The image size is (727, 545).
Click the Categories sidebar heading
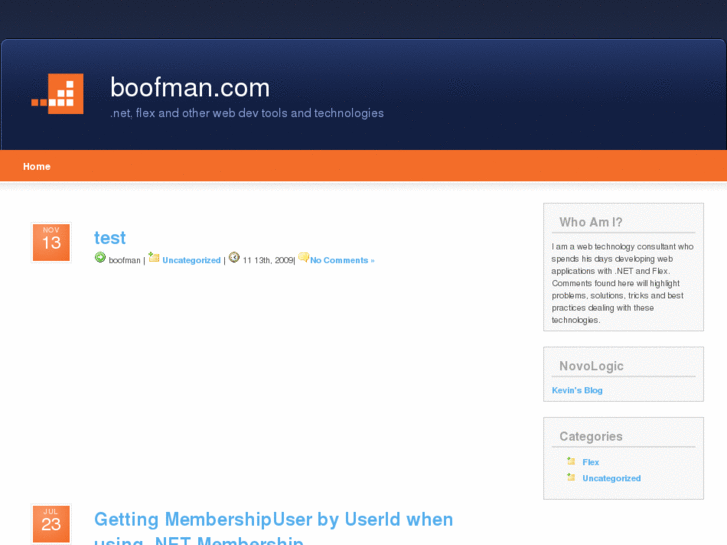point(591,436)
